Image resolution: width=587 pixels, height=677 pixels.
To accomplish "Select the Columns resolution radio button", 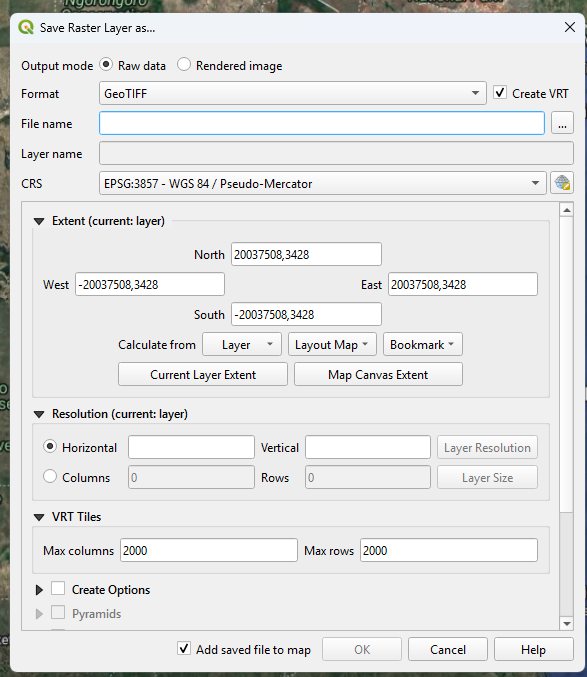I will pyautogui.click(x=50, y=477).
